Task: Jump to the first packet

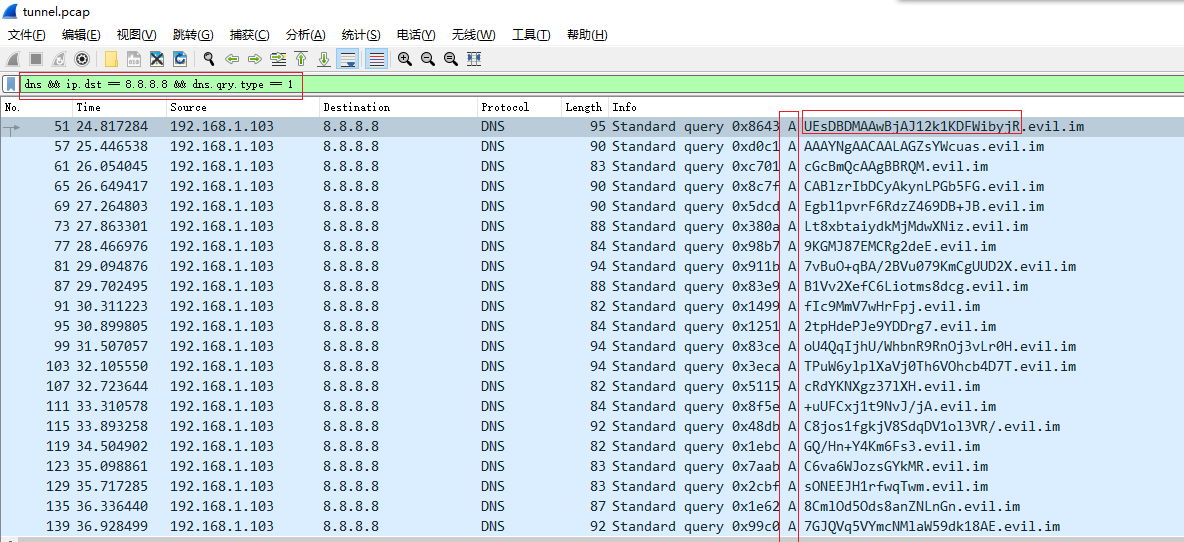Action: [301, 59]
